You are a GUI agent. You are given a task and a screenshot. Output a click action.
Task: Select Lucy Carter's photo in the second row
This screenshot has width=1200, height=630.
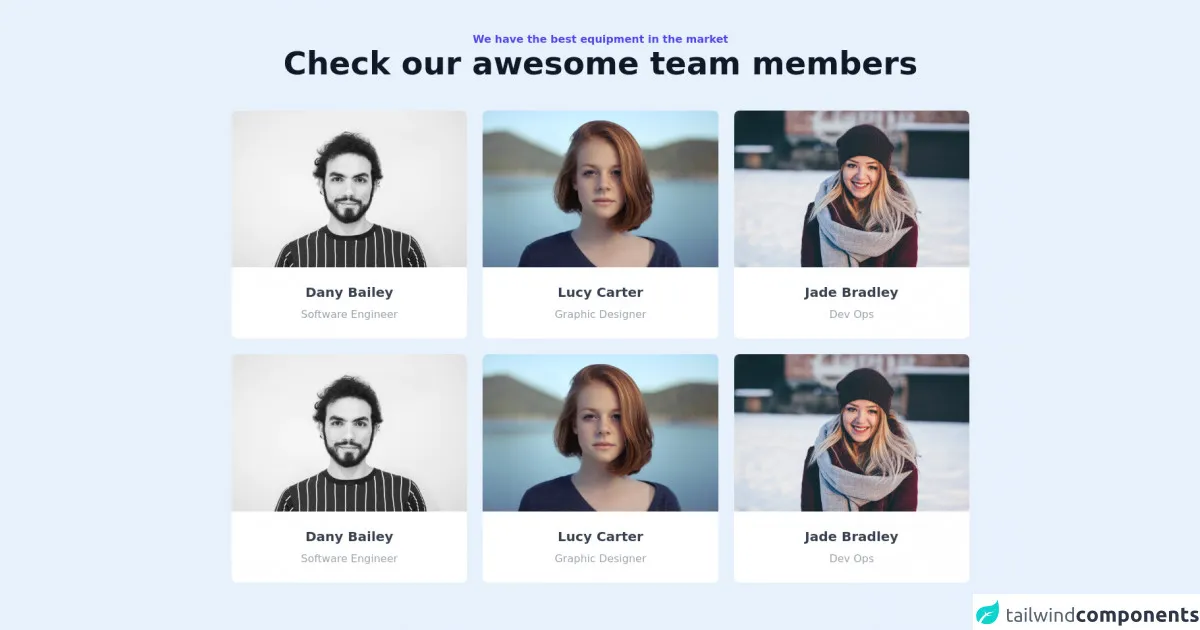(x=600, y=433)
